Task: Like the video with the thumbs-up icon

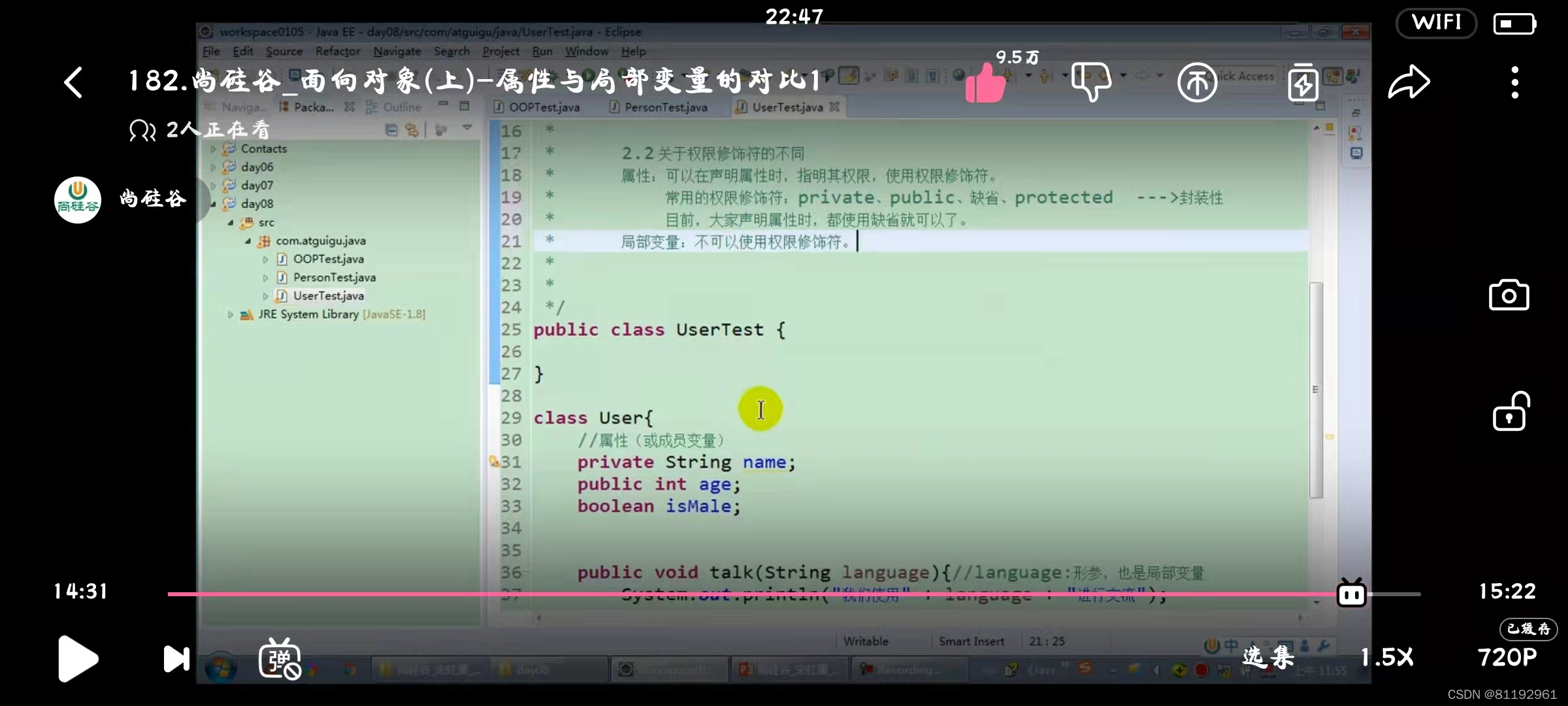Action: (985, 83)
